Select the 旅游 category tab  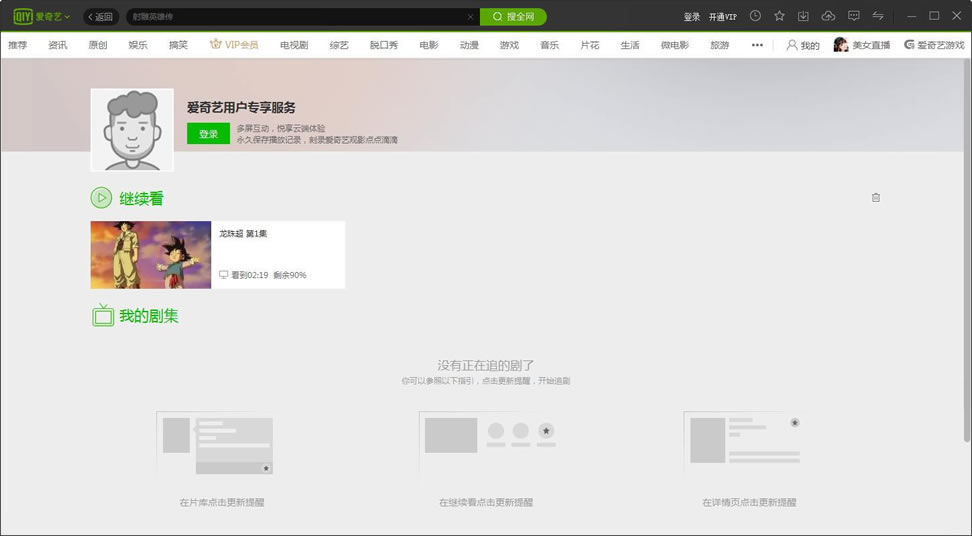tap(720, 45)
